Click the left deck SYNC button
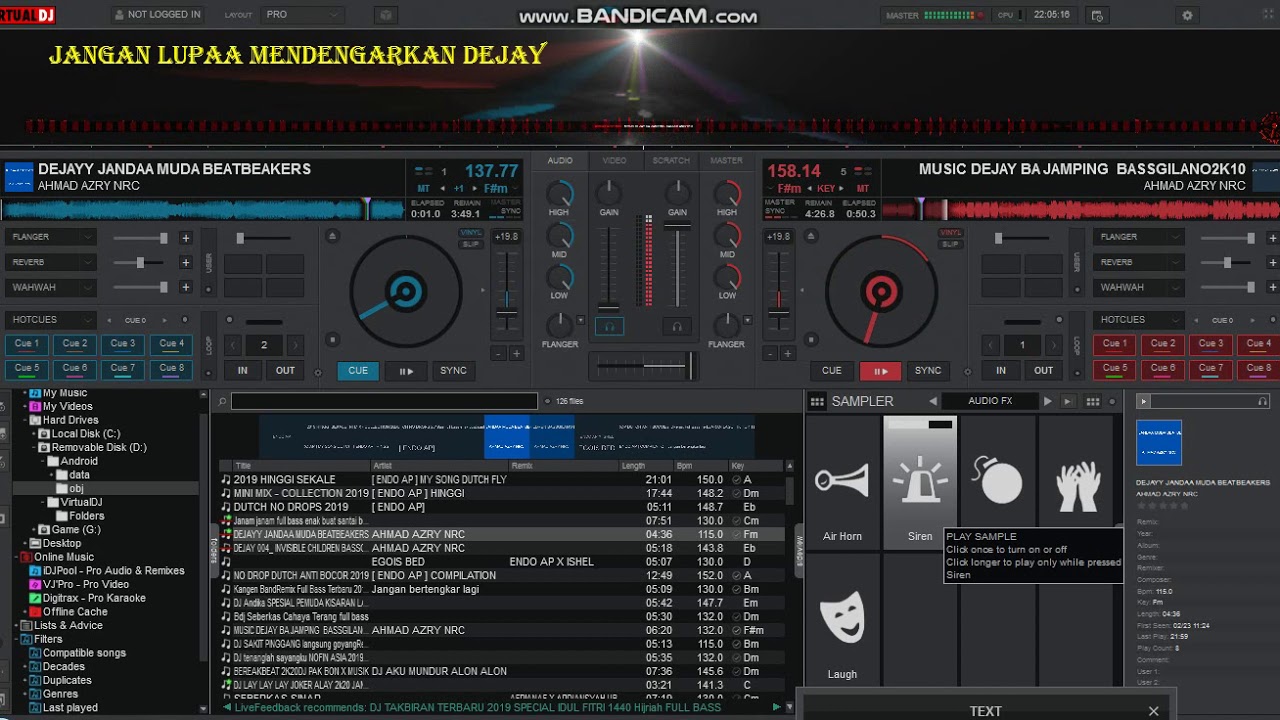The width and height of the screenshot is (1280, 720). click(x=454, y=371)
